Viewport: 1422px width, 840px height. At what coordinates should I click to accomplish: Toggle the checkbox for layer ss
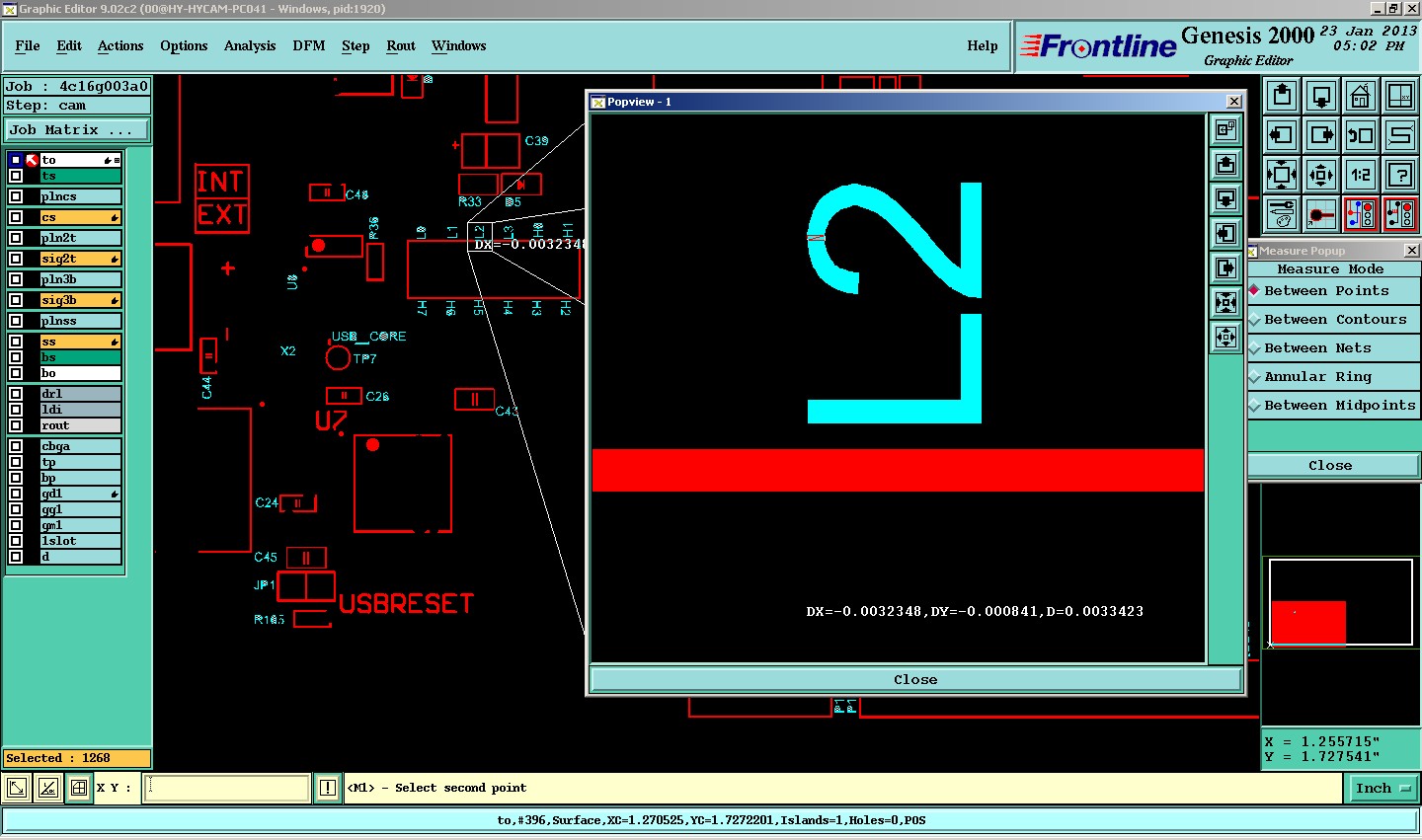click(x=16, y=342)
